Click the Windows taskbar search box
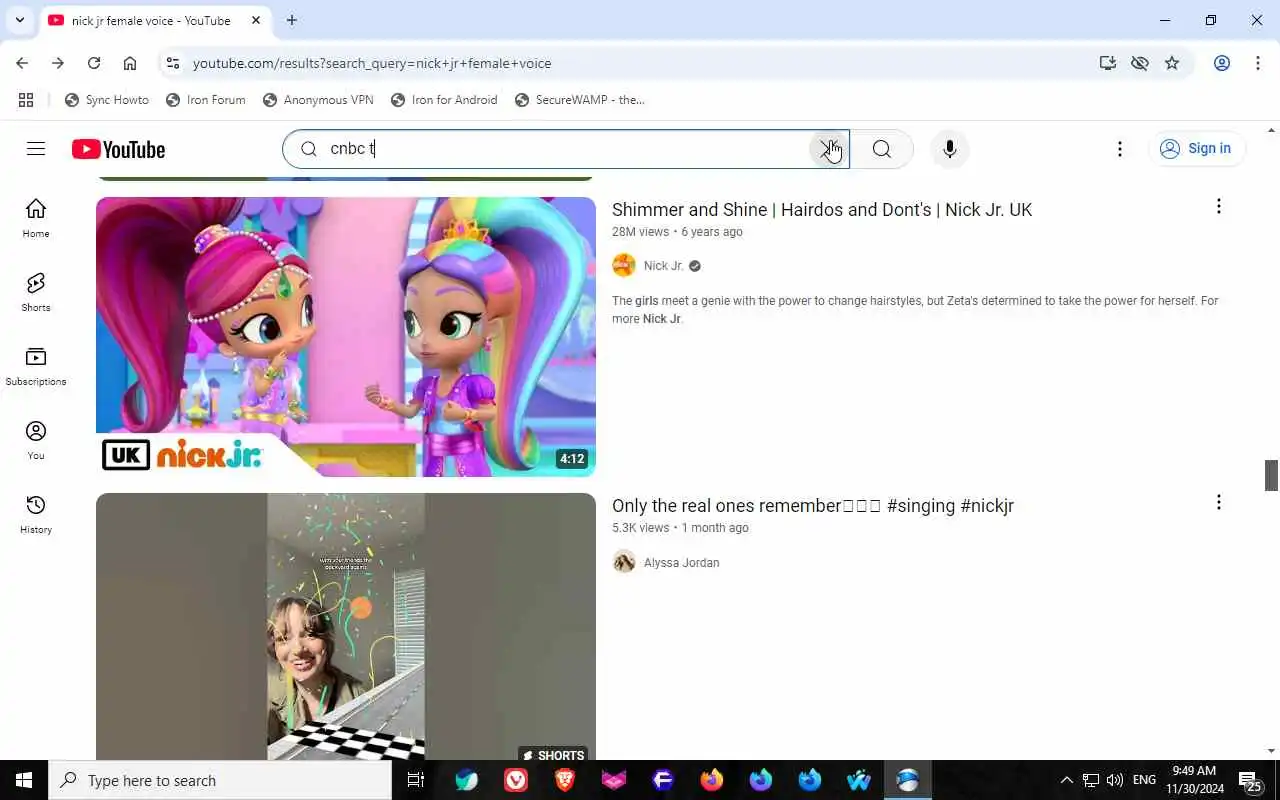This screenshot has height=800, width=1280. [x=220, y=780]
